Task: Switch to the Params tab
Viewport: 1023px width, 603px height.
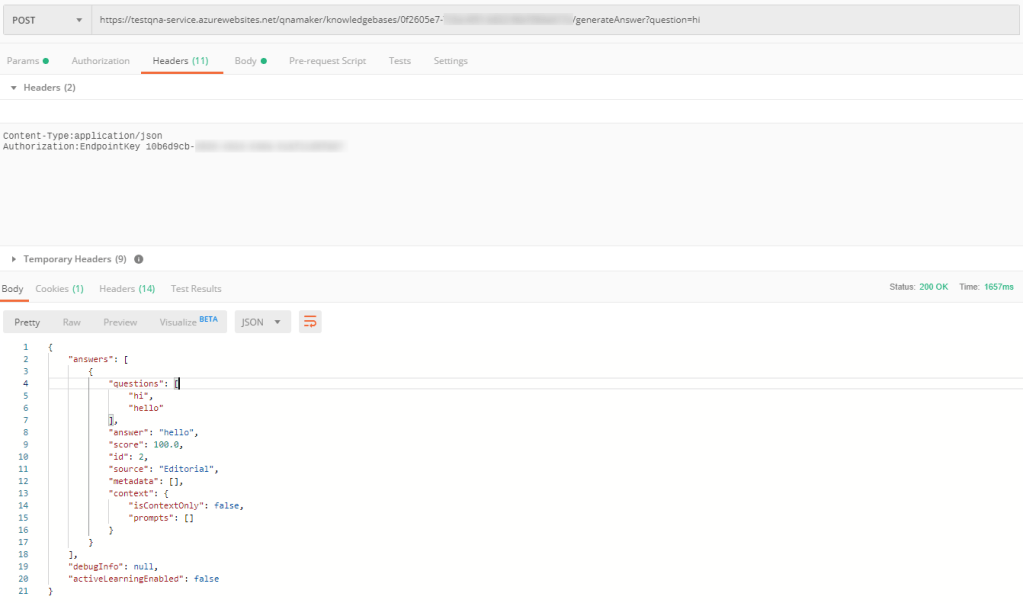Action: [x=27, y=61]
